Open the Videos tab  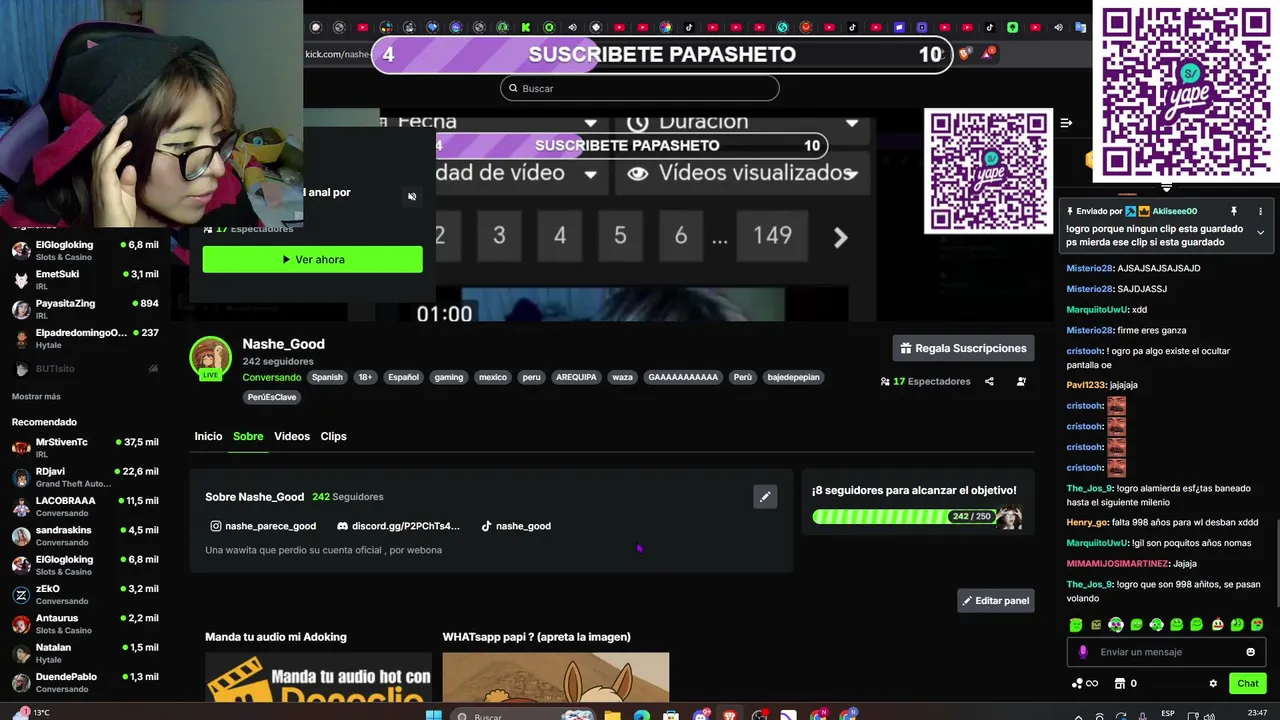click(292, 436)
